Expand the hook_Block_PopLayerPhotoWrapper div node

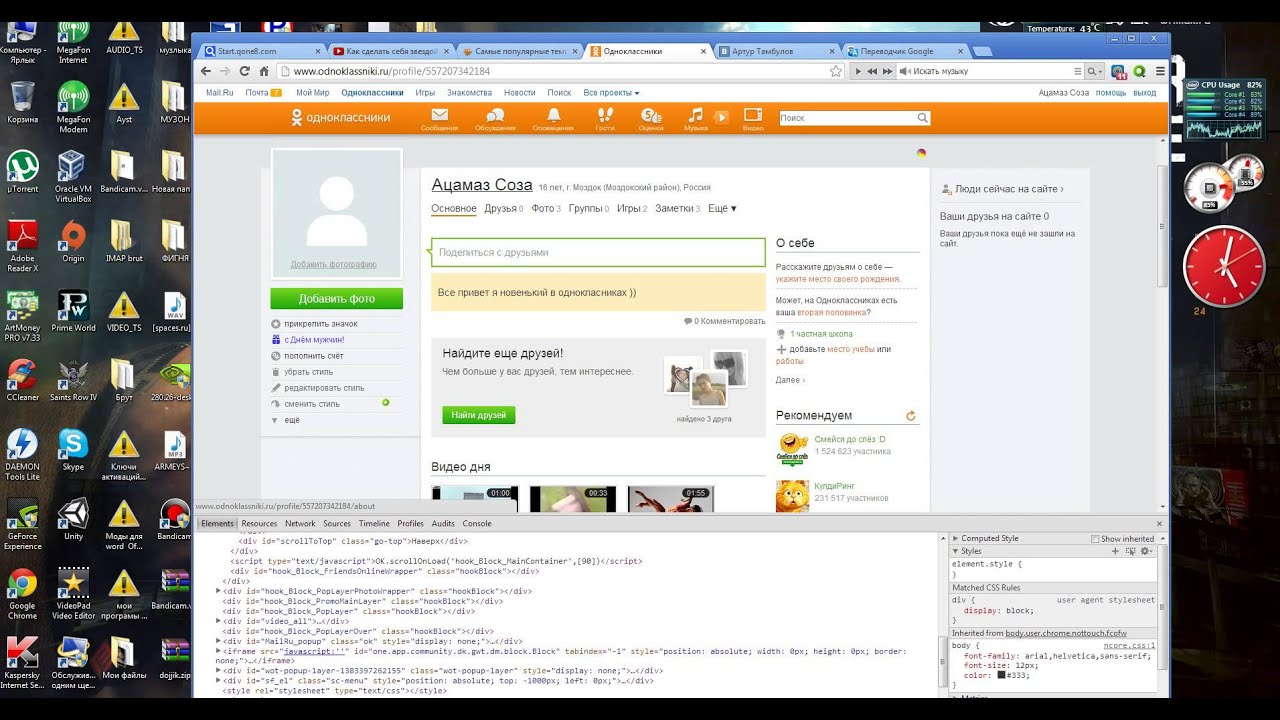tap(219, 591)
